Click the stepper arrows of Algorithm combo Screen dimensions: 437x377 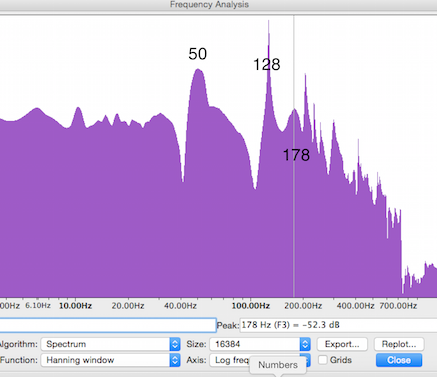click(175, 344)
